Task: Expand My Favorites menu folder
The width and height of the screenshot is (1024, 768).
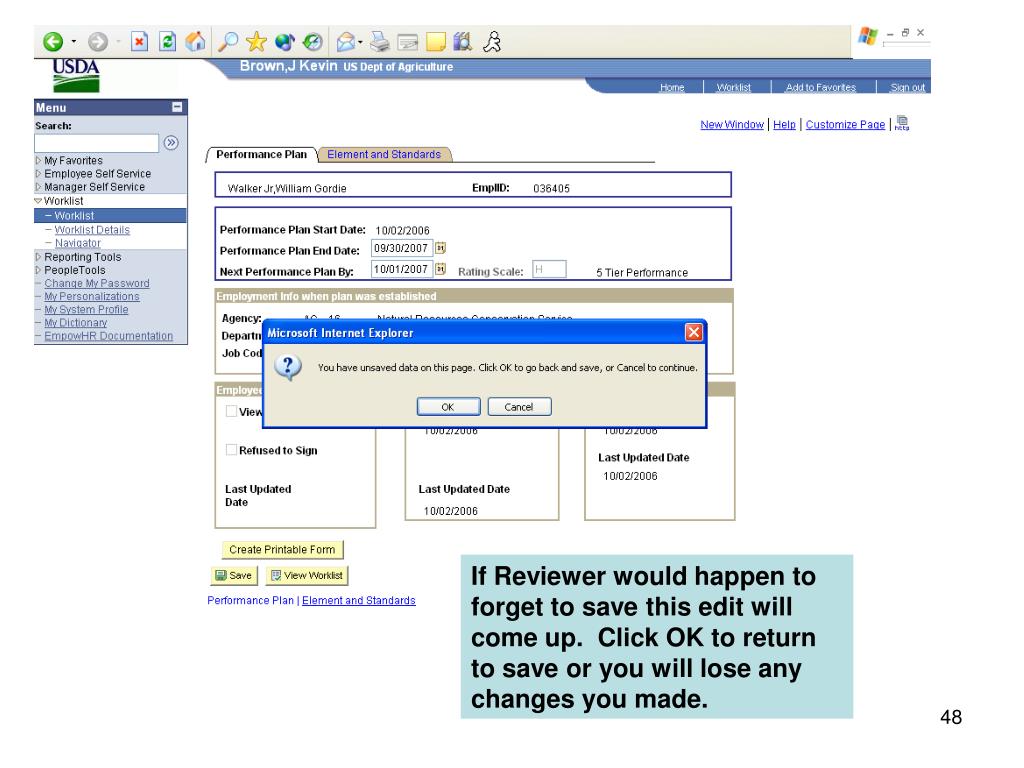Action: 39,160
